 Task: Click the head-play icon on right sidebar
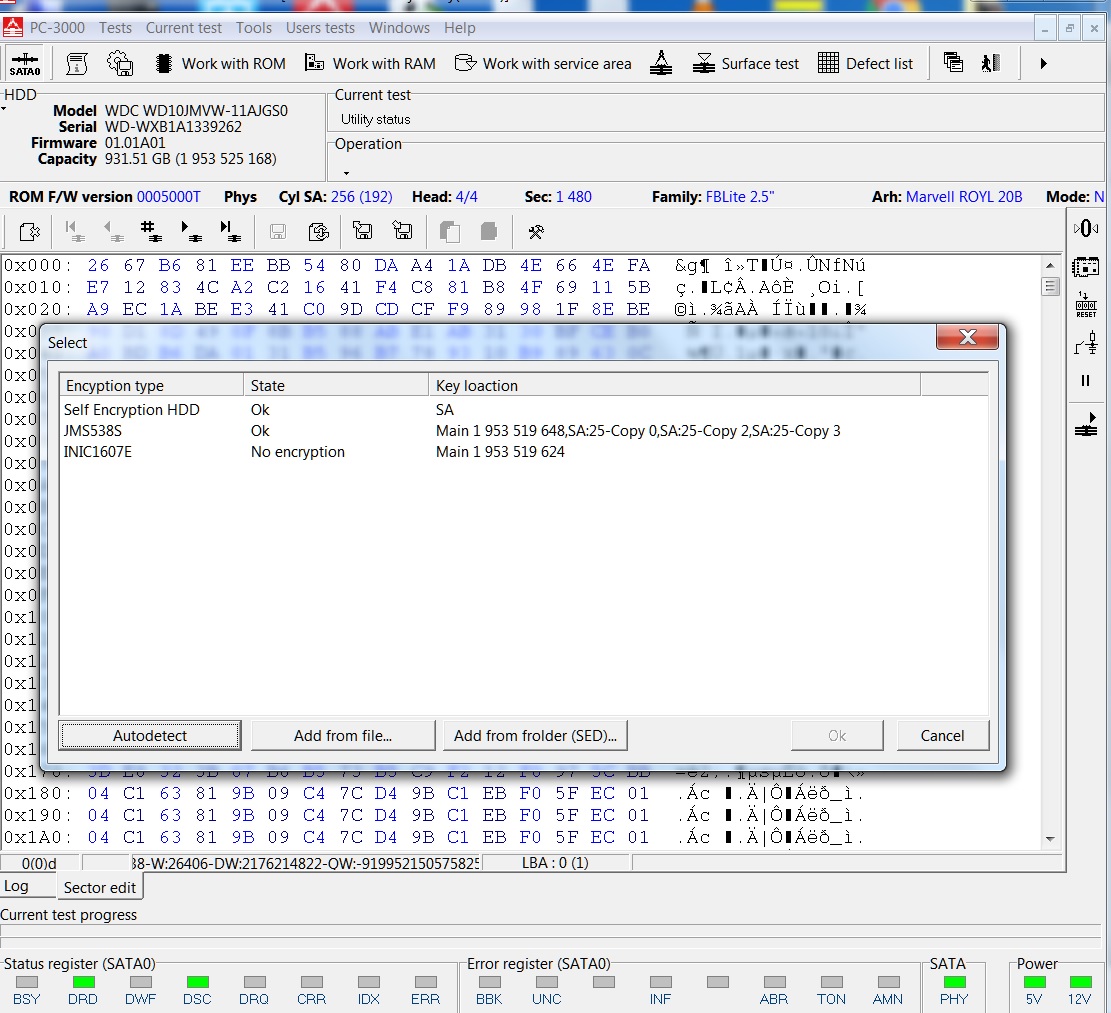point(1085,424)
